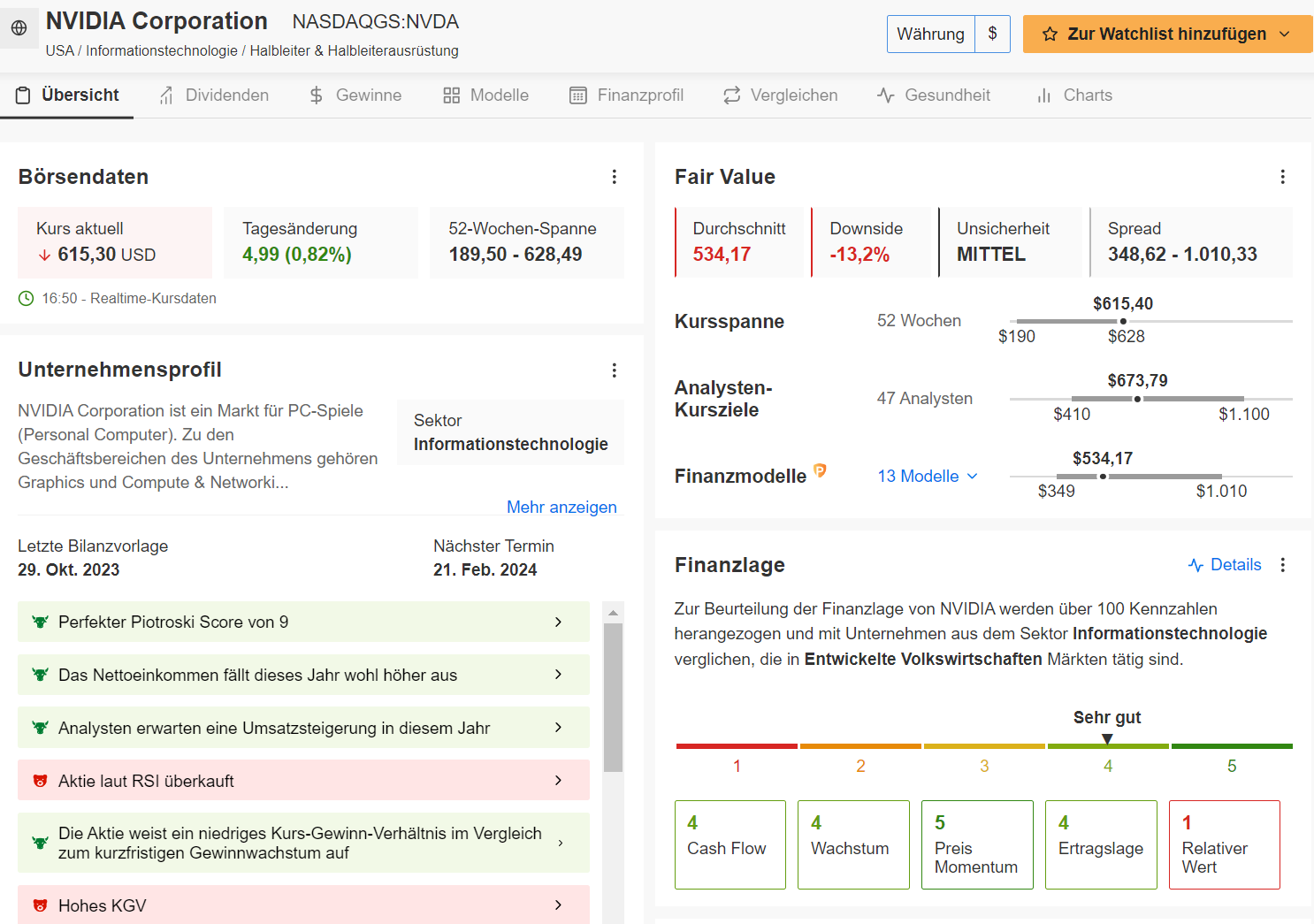This screenshot has width=1314, height=924.
Task: Click the bull icon on Piotroski Score row
Action: click(x=40, y=622)
